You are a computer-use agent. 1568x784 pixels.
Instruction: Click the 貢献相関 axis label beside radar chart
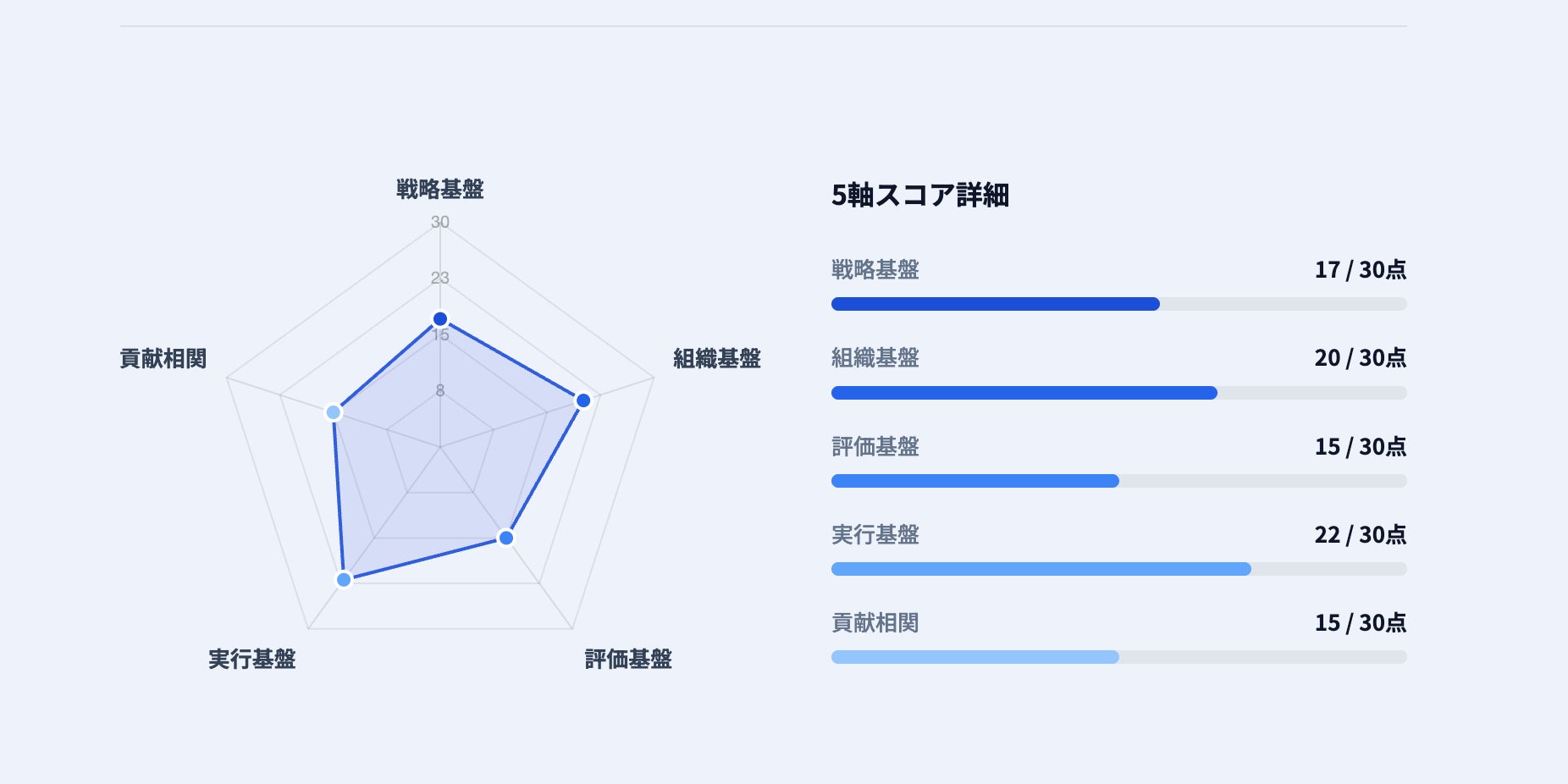click(163, 359)
